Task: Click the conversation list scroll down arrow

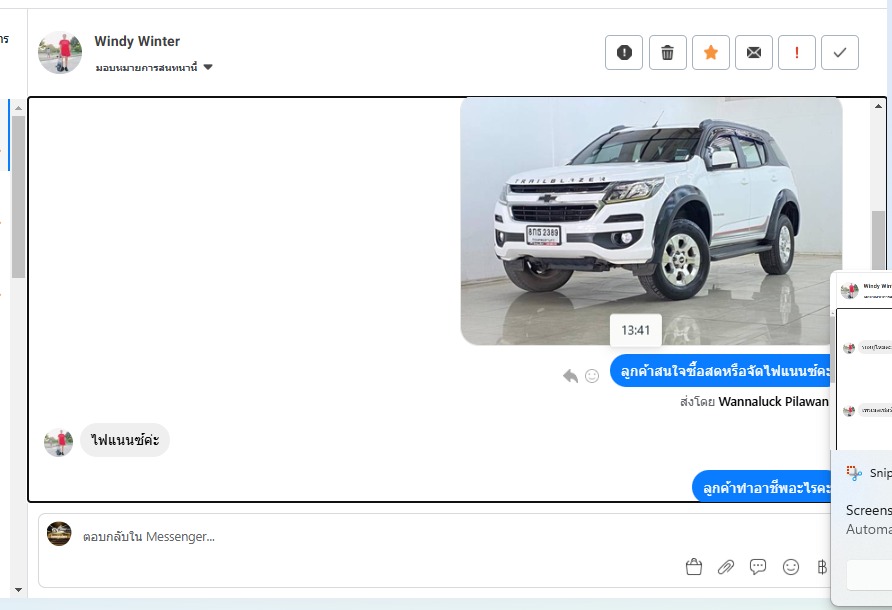Action: [x=18, y=590]
